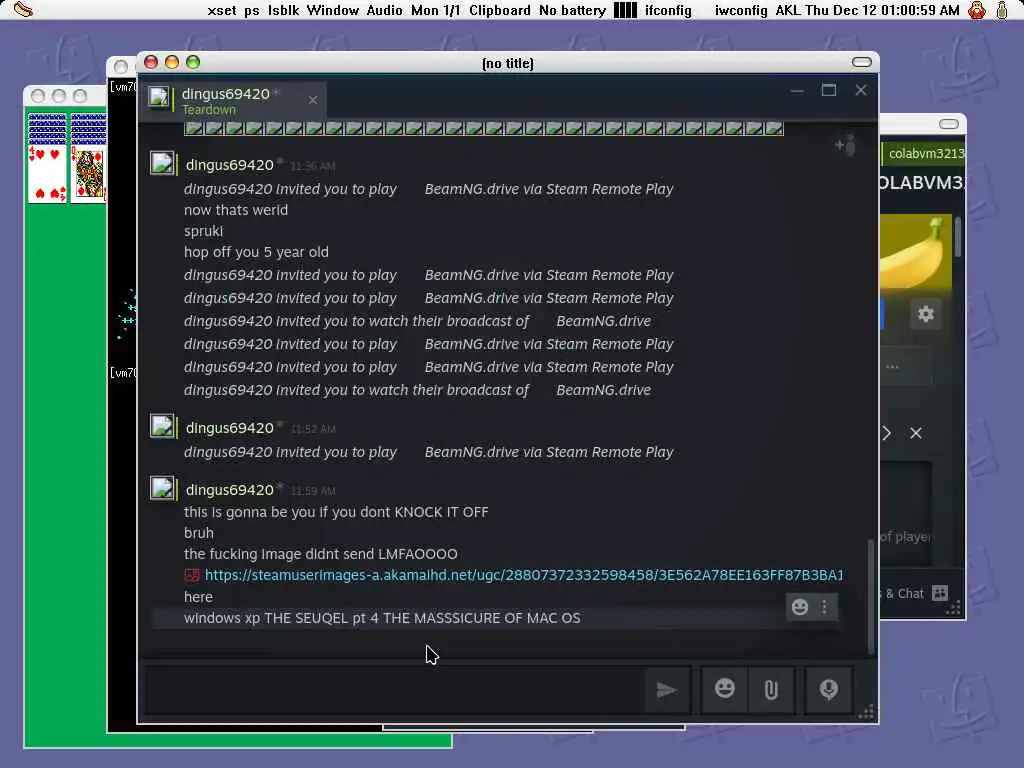
Task: Open the Clipboard menu bar item
Action: click(500, 10)
